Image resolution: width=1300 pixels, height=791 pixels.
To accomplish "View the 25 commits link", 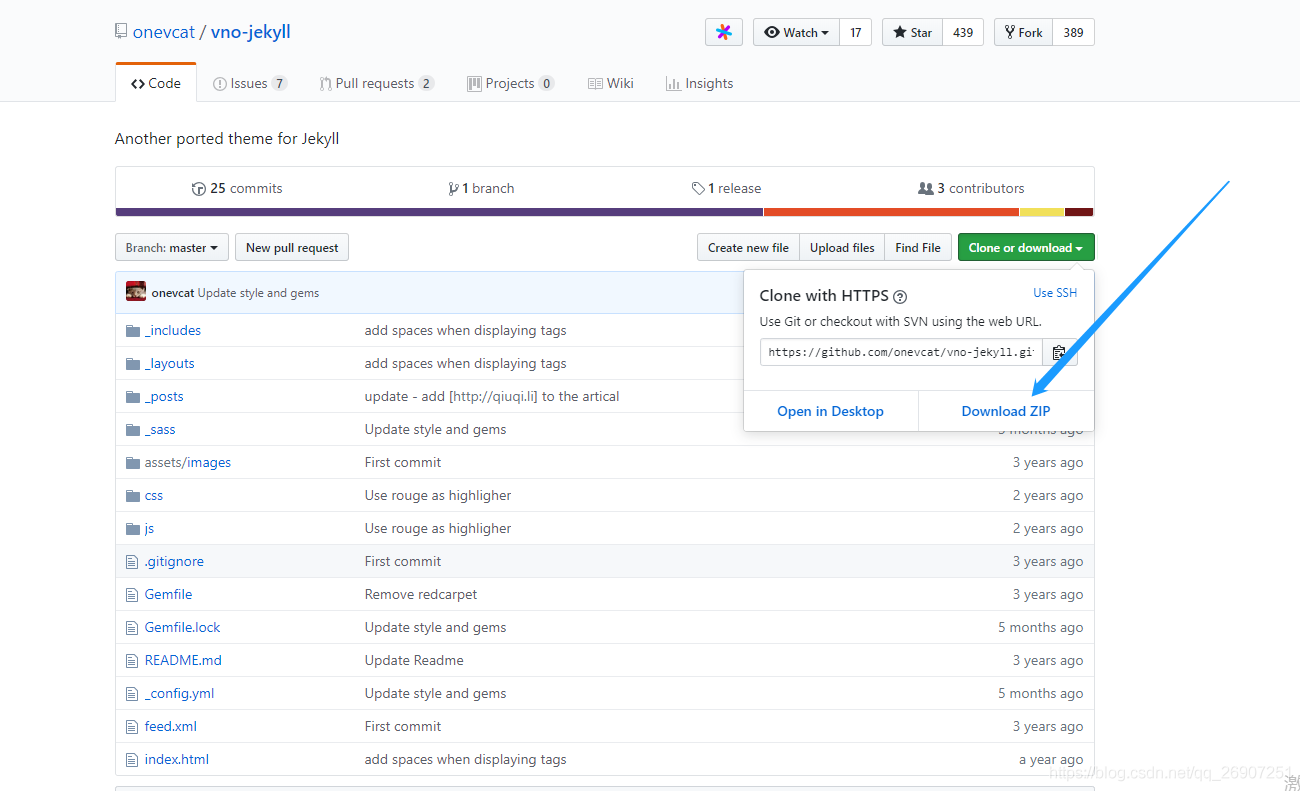I will [x=237, y=188].
